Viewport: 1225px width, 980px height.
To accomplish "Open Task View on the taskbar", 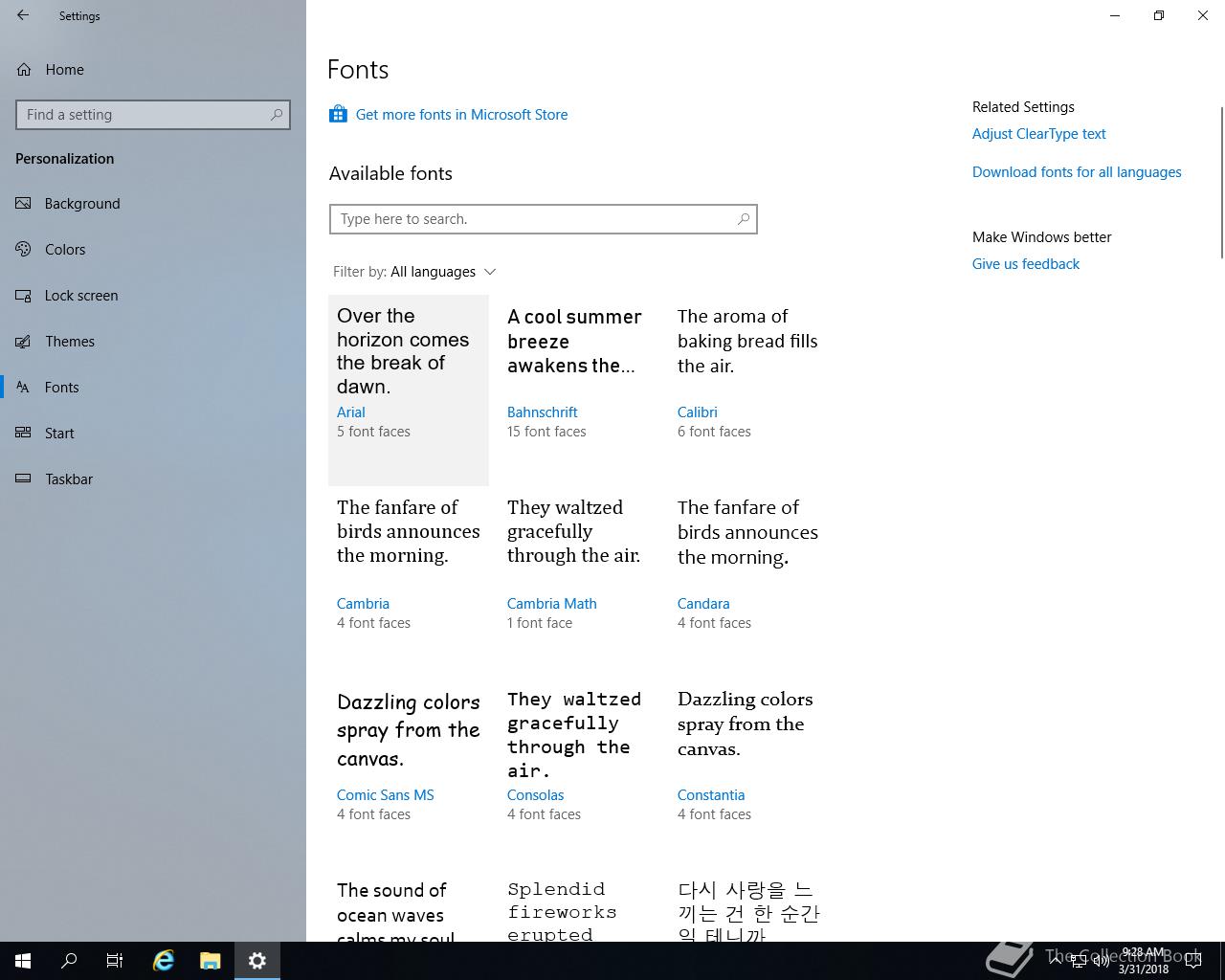I will (115, 961).
